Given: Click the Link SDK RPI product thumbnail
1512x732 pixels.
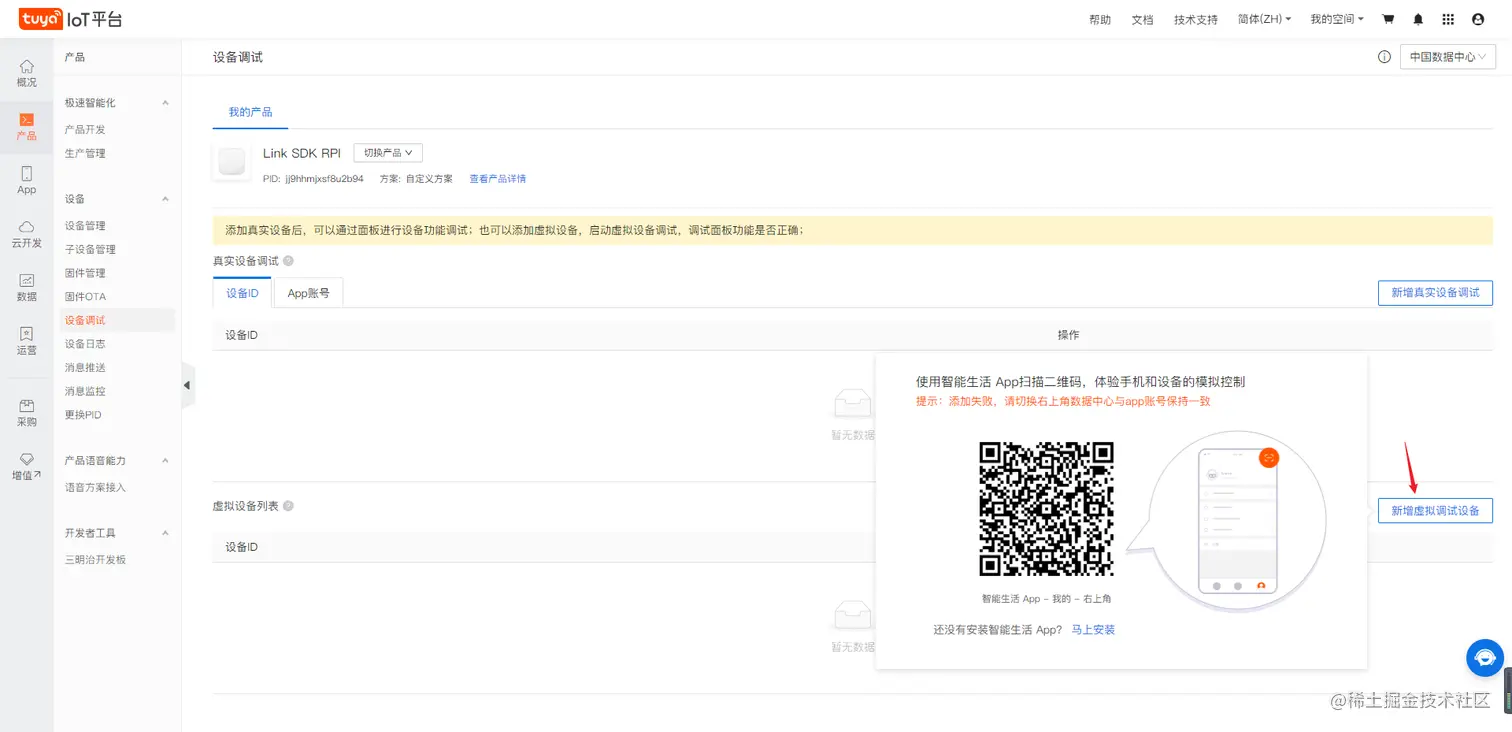Looking at the screenshot, I should (x=232, y=162).
